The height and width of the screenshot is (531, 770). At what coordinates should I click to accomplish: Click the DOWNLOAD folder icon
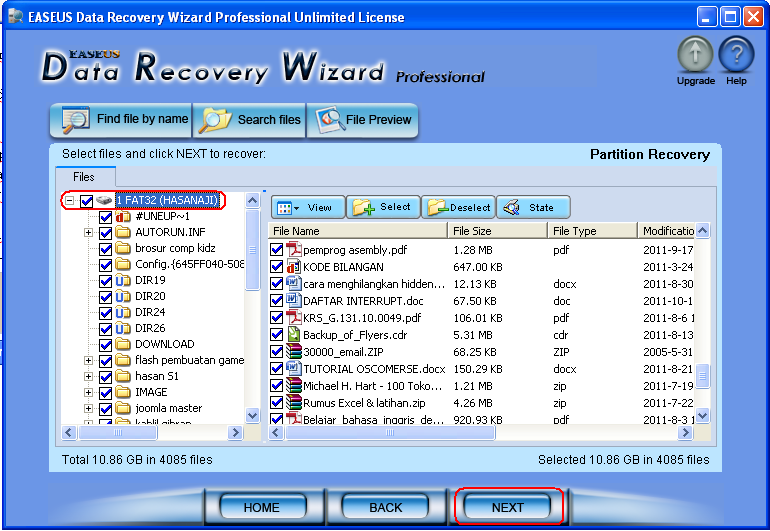coord(123,344)
